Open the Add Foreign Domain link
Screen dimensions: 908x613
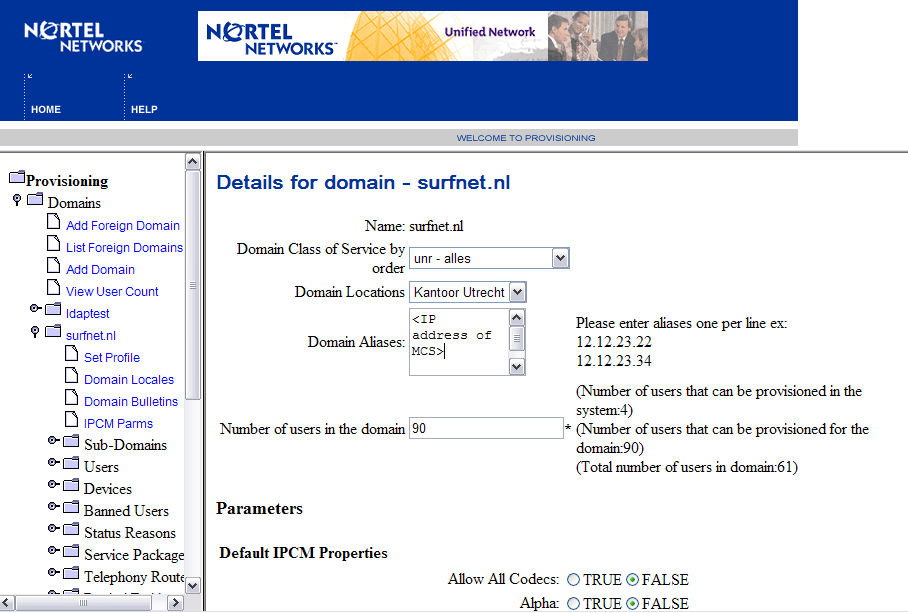[123, 226]
